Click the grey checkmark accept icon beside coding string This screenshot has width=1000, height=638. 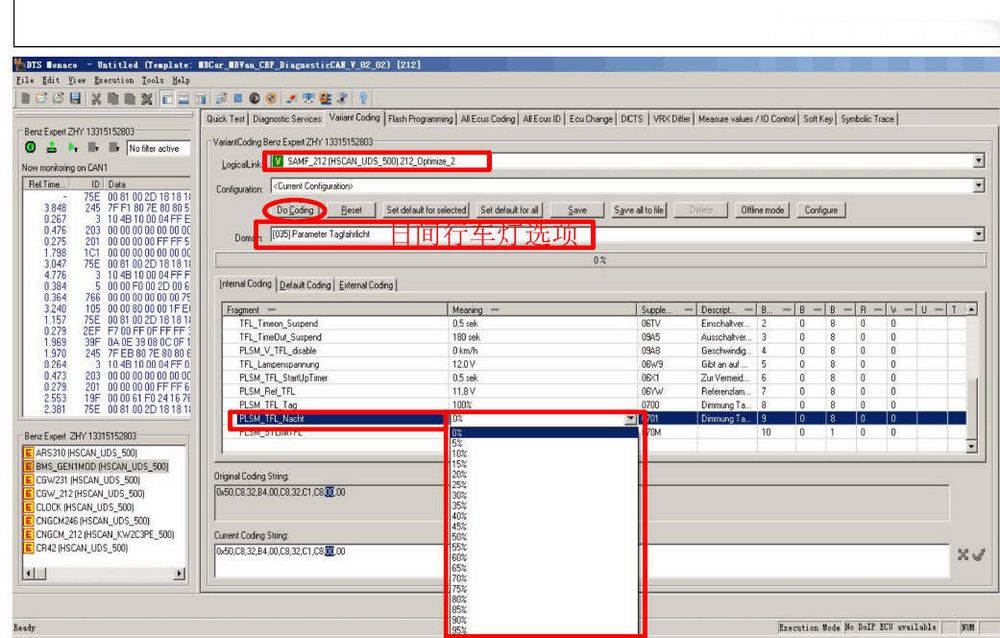[x=978, y=554]
